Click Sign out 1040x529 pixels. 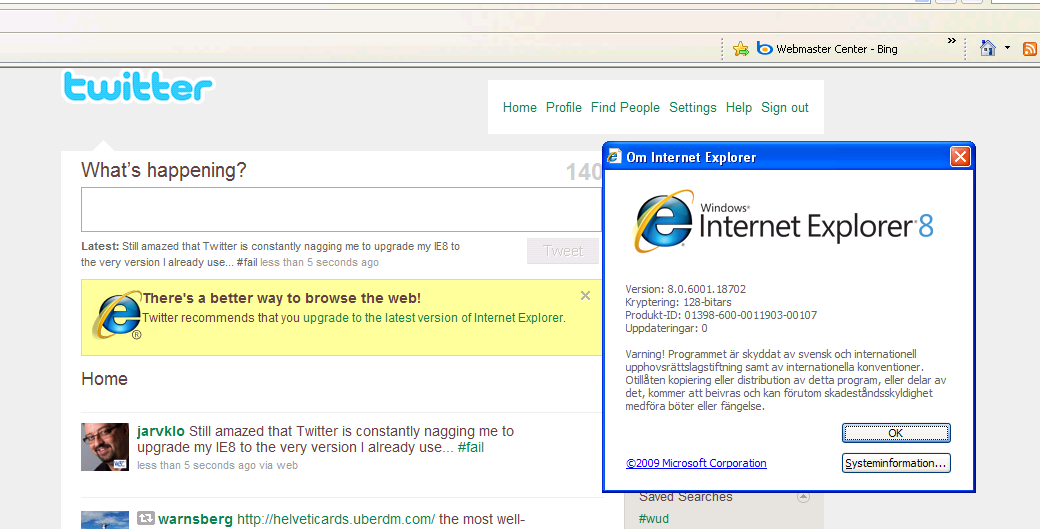[785, 107]
